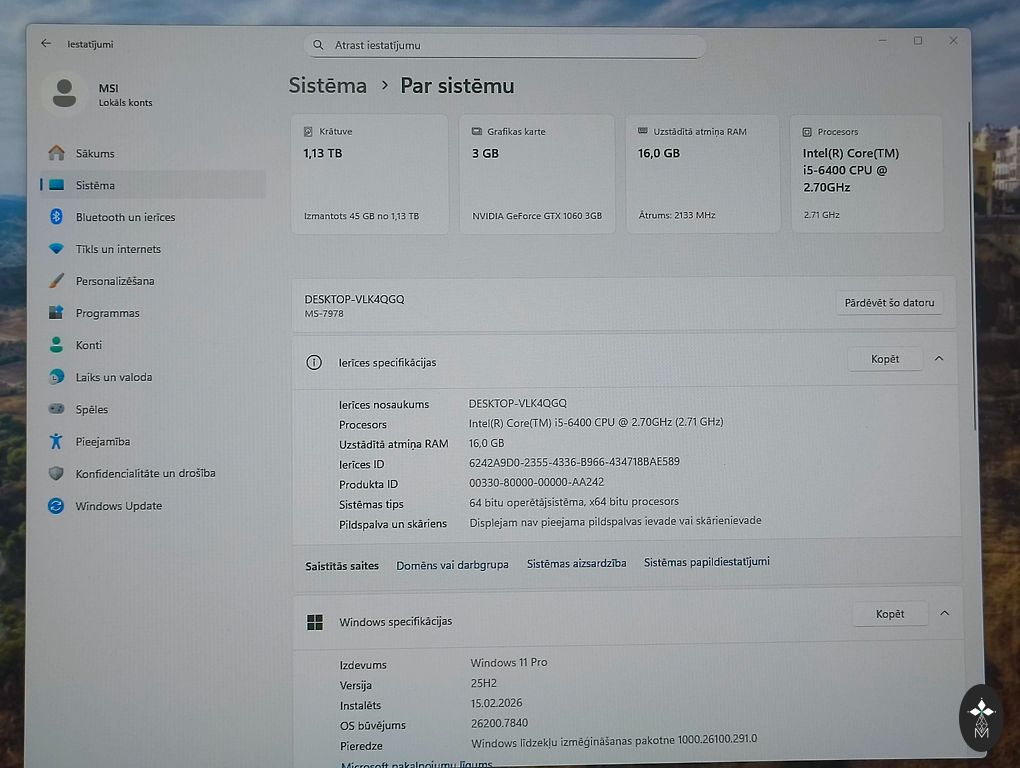Viewport: 1020px width, 768px height.
Task: Click the Atrast iestatījumu search field
Action: tap(505, 46)
